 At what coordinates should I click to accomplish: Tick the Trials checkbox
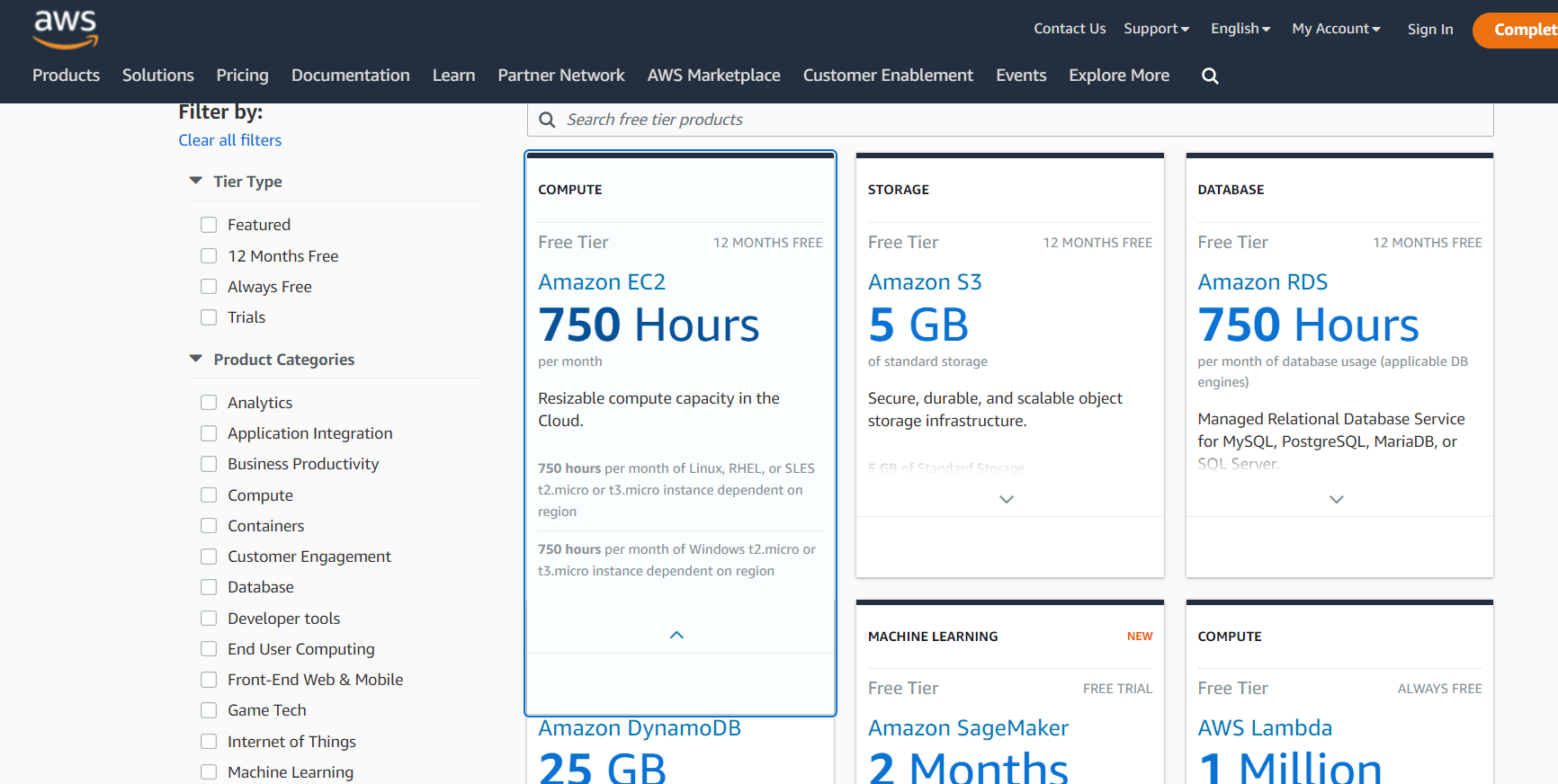209,317
